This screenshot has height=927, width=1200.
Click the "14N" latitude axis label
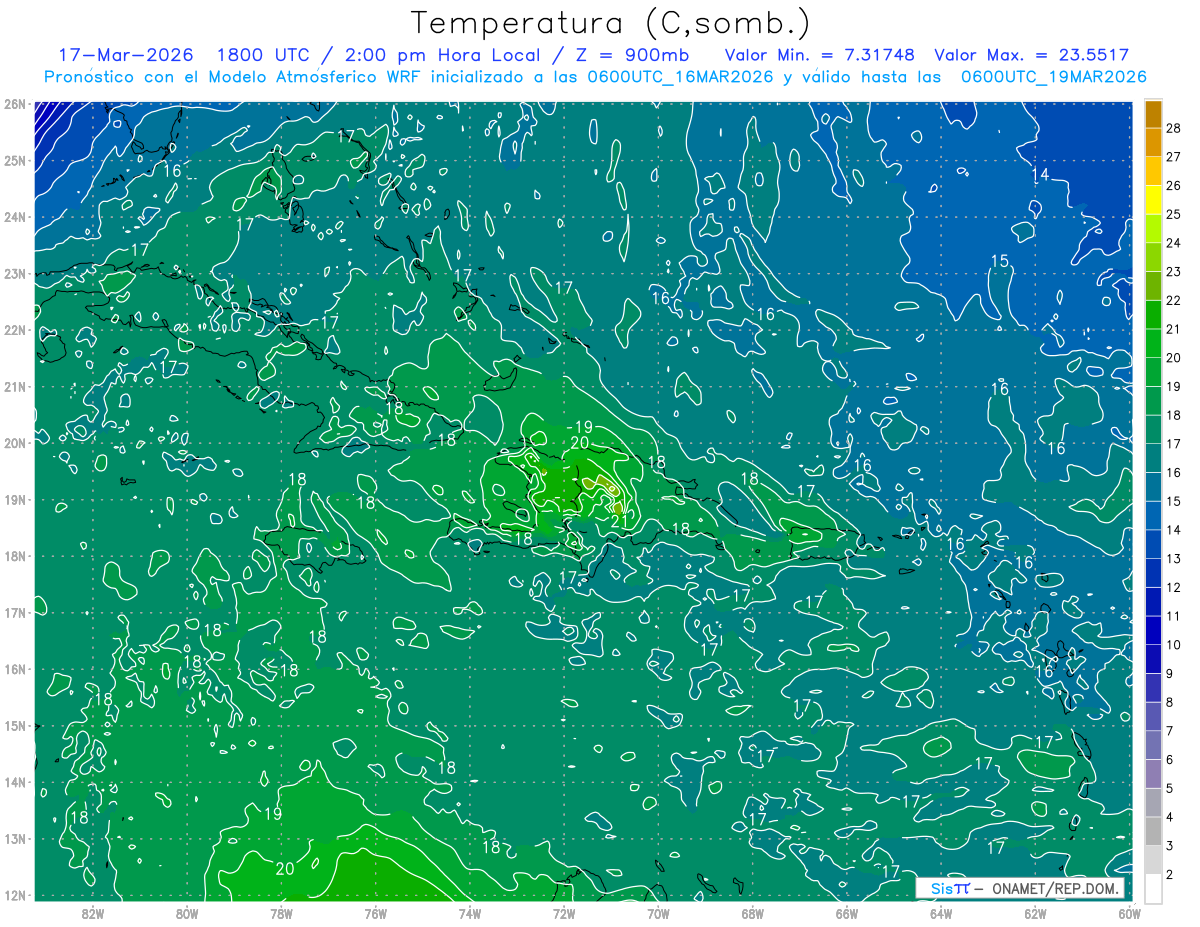(14, 782)
